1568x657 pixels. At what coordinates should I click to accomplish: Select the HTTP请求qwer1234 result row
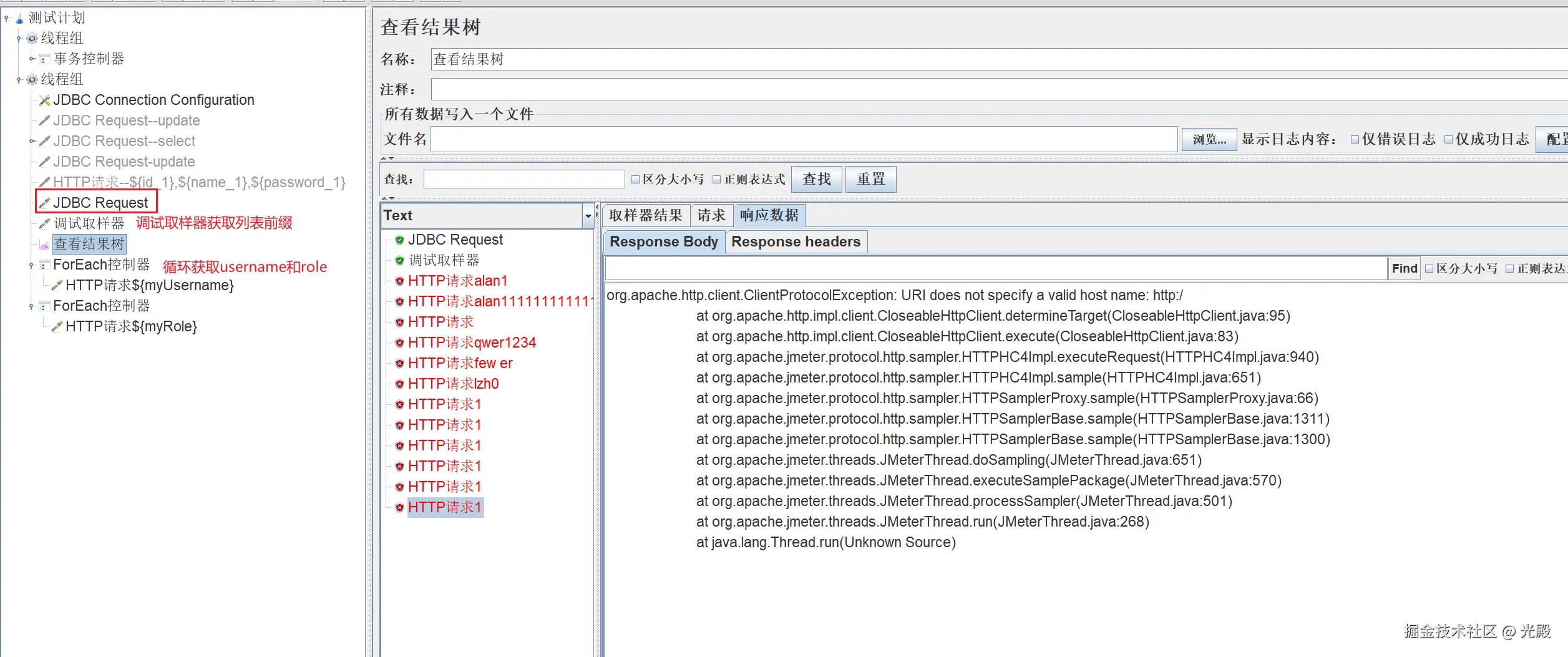pos(472,343)
